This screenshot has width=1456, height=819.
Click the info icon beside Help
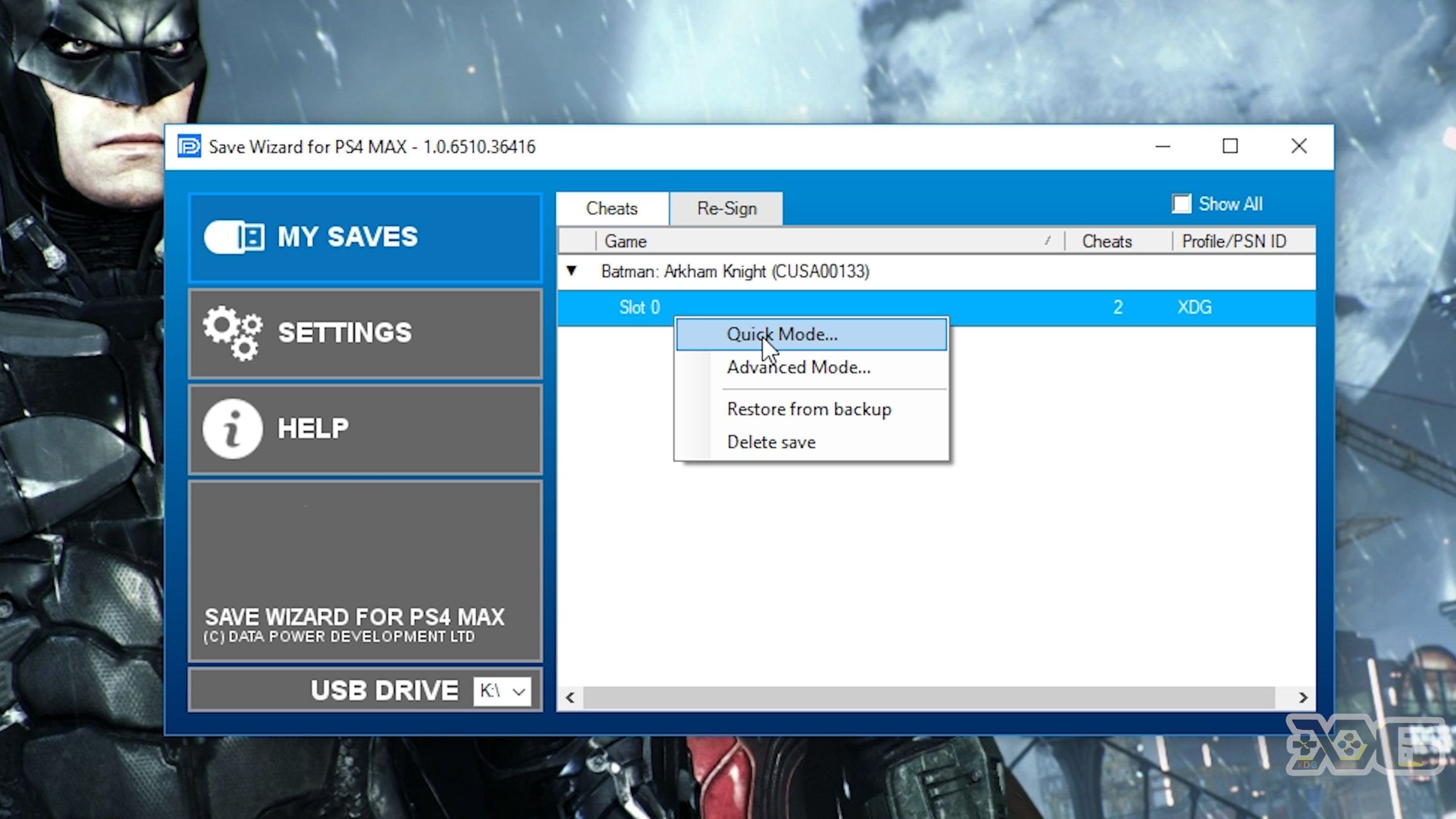(233, 428)
